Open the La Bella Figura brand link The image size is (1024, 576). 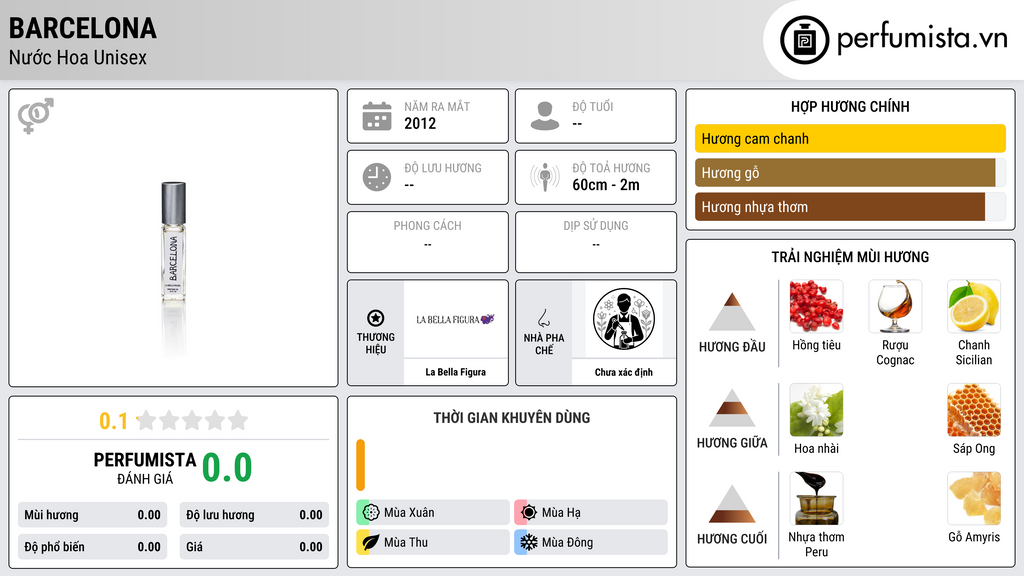[455, 372]
